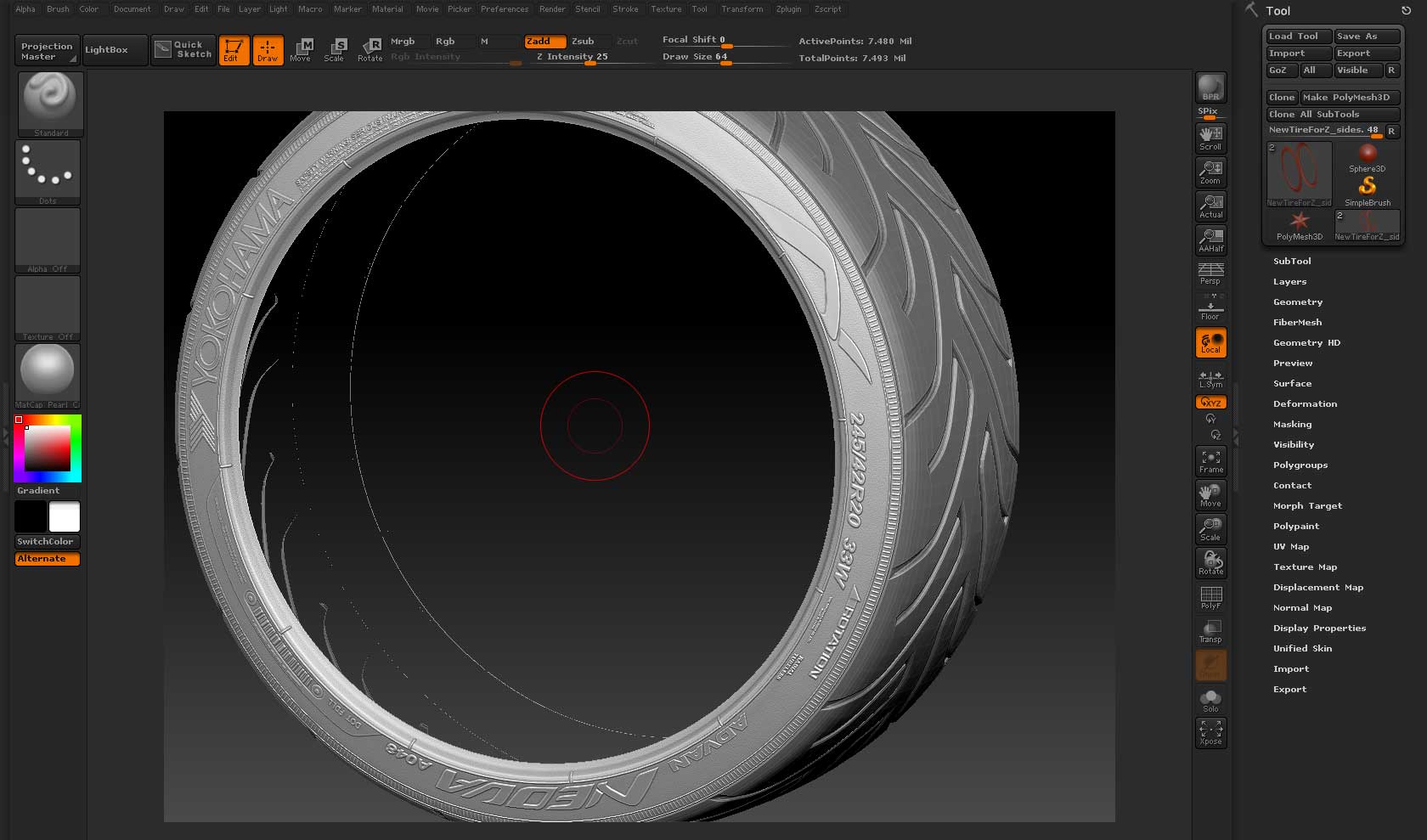
Task: Launch Projection Master
Action: coord(48,50)
